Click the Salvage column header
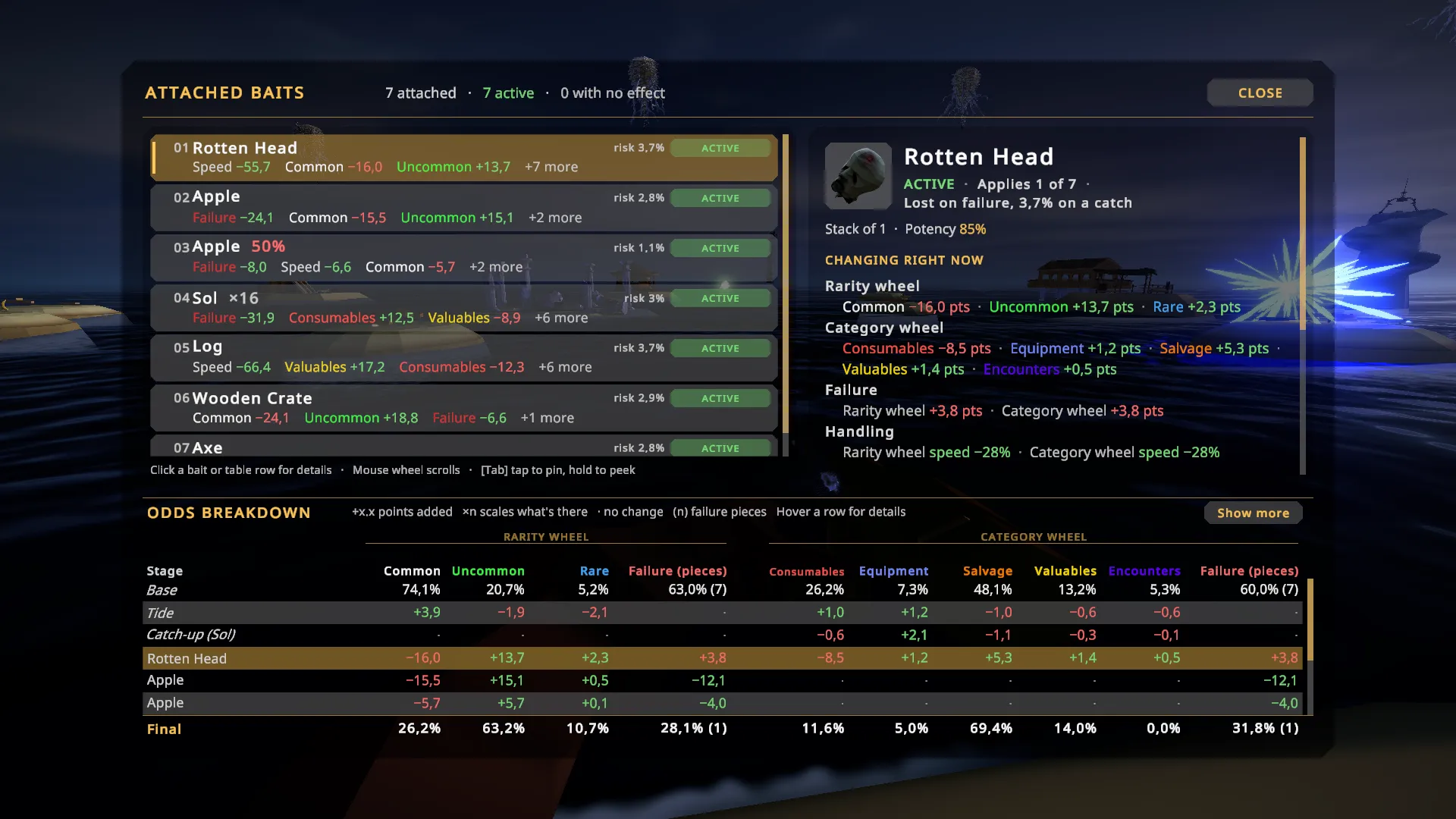1456x819 pixels. tap(987, 571)
